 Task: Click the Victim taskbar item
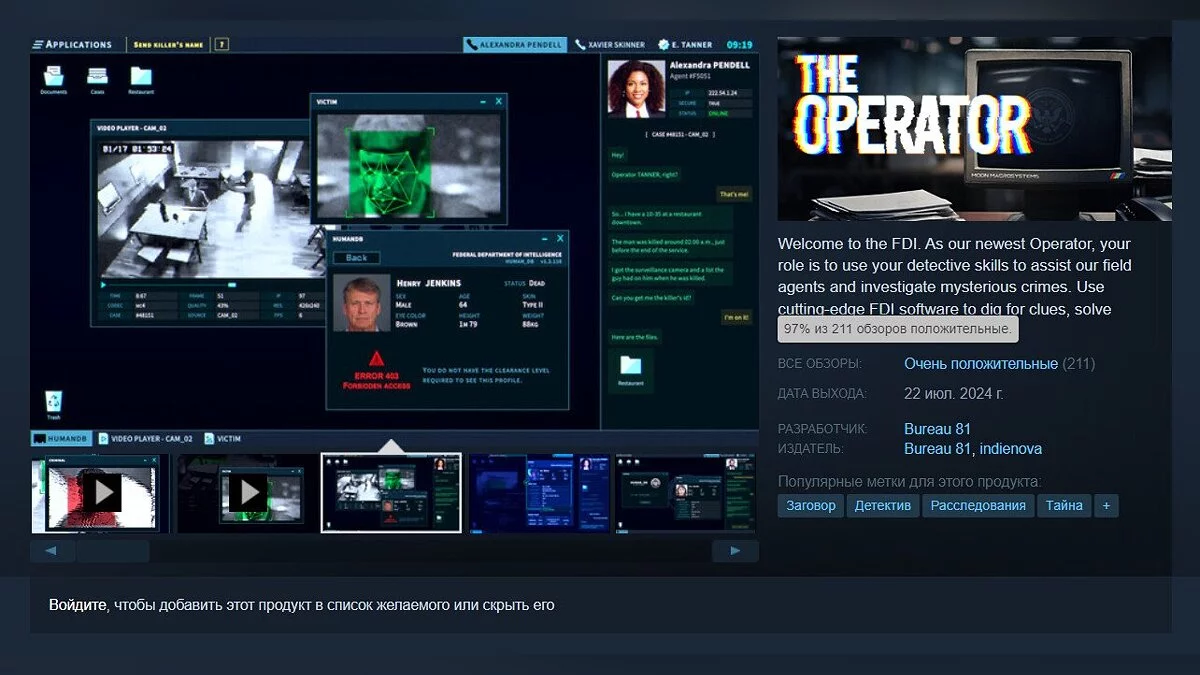click(x=223, y=438)
